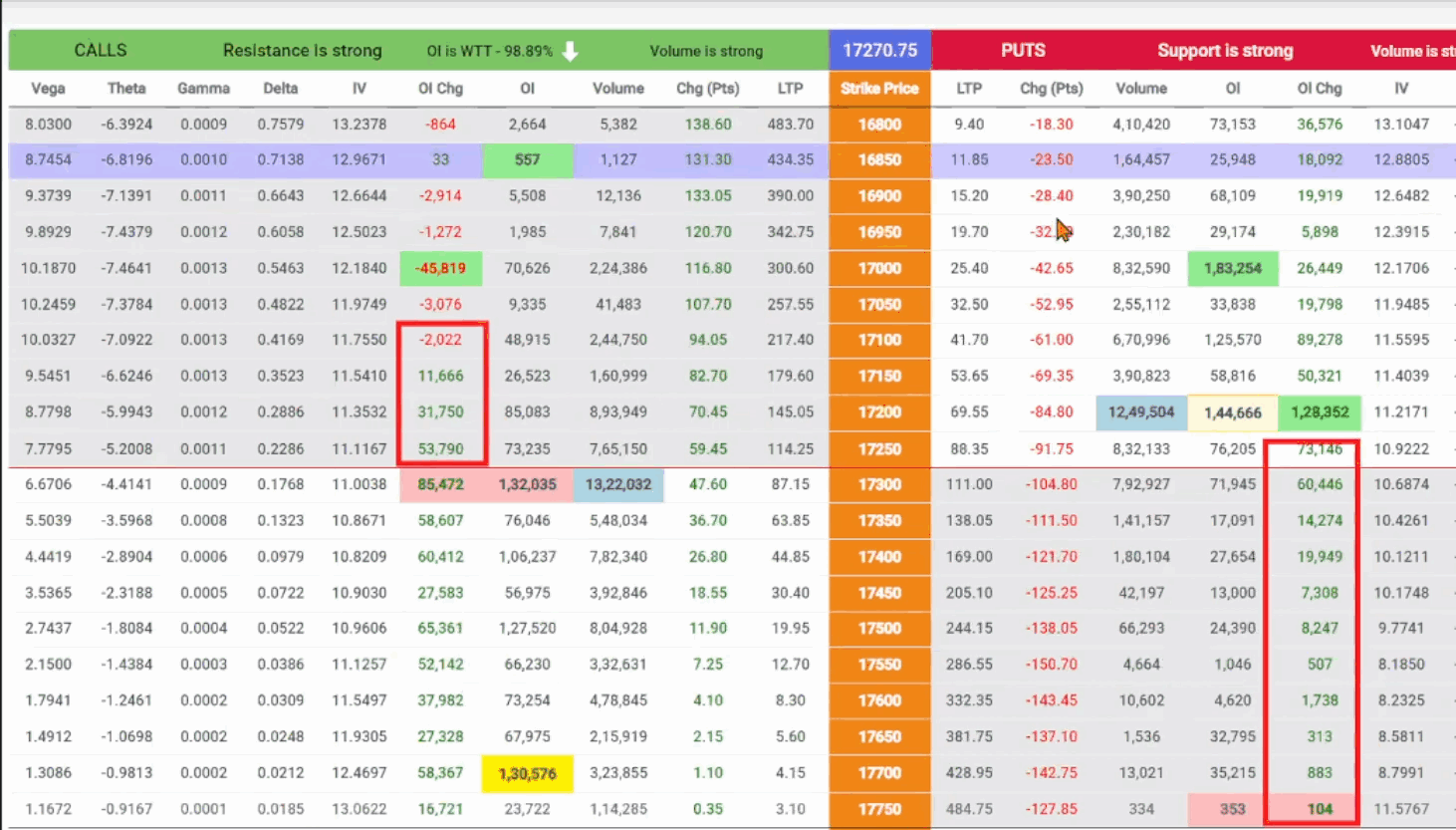
Task: Click the Delta column header
Action: pos(281,88)
